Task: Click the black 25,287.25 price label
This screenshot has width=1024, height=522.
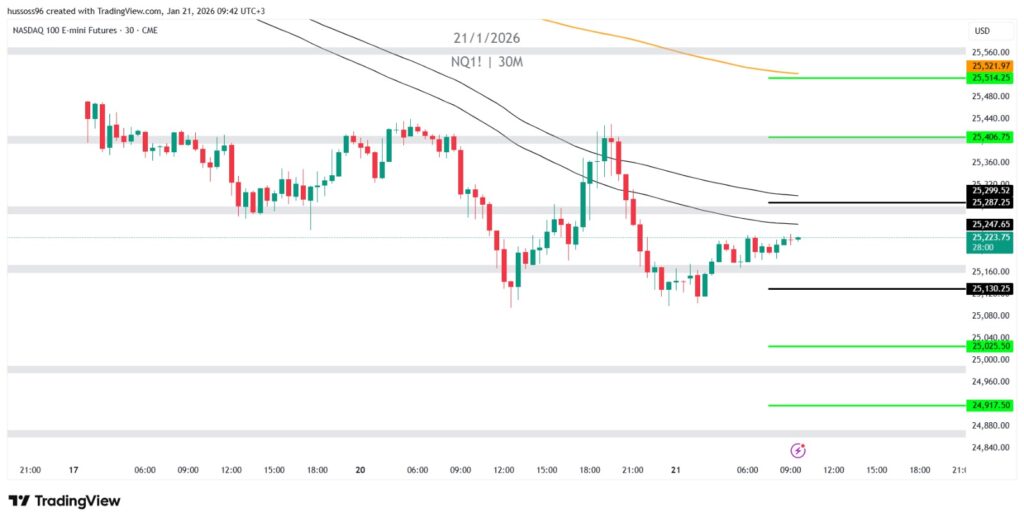Action: click(990, 202)
